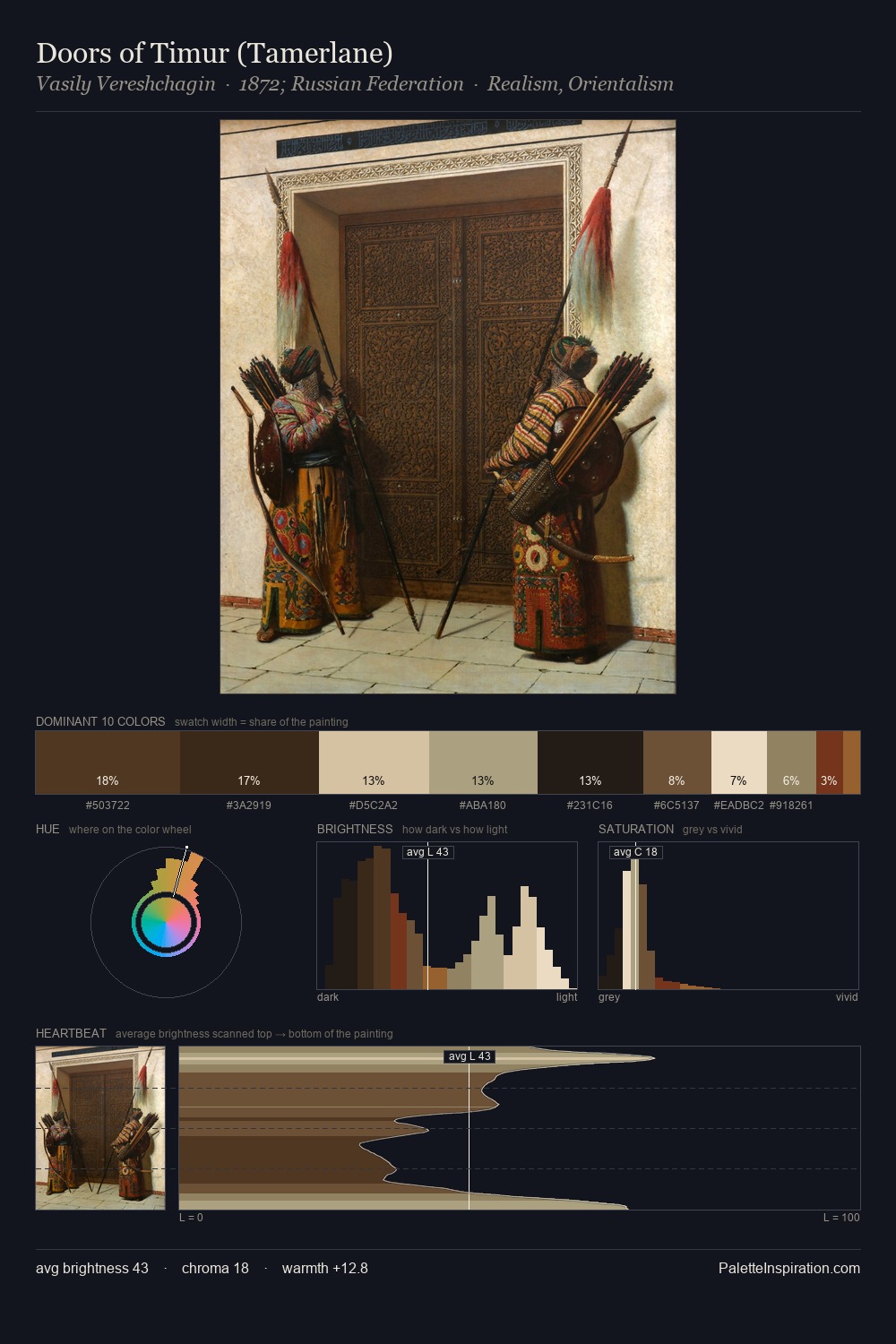The height and width of the screenshot is (1344, 896).
Task: Choose the #ABA180 olive-grey swatch
Action: tap(483, 762)
